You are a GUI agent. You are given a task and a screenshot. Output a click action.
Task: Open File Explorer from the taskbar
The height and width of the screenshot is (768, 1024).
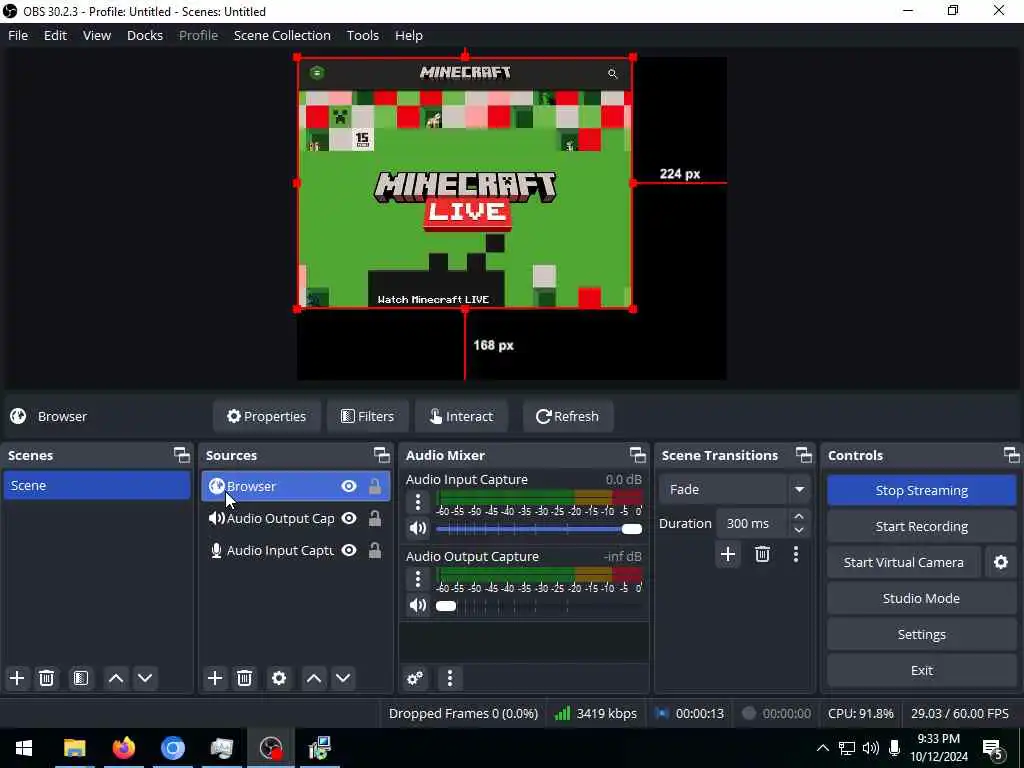tap(74, 748)
